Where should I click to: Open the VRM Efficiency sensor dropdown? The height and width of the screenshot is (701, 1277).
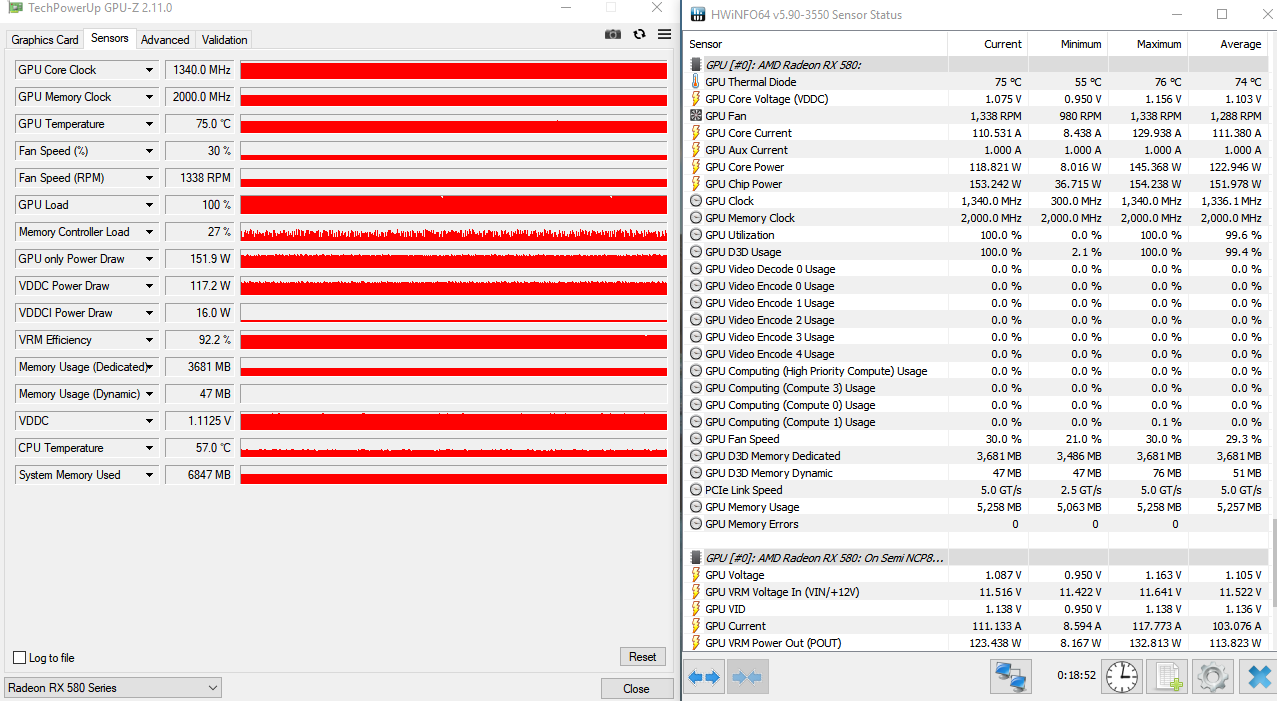[x=150, y=340]
